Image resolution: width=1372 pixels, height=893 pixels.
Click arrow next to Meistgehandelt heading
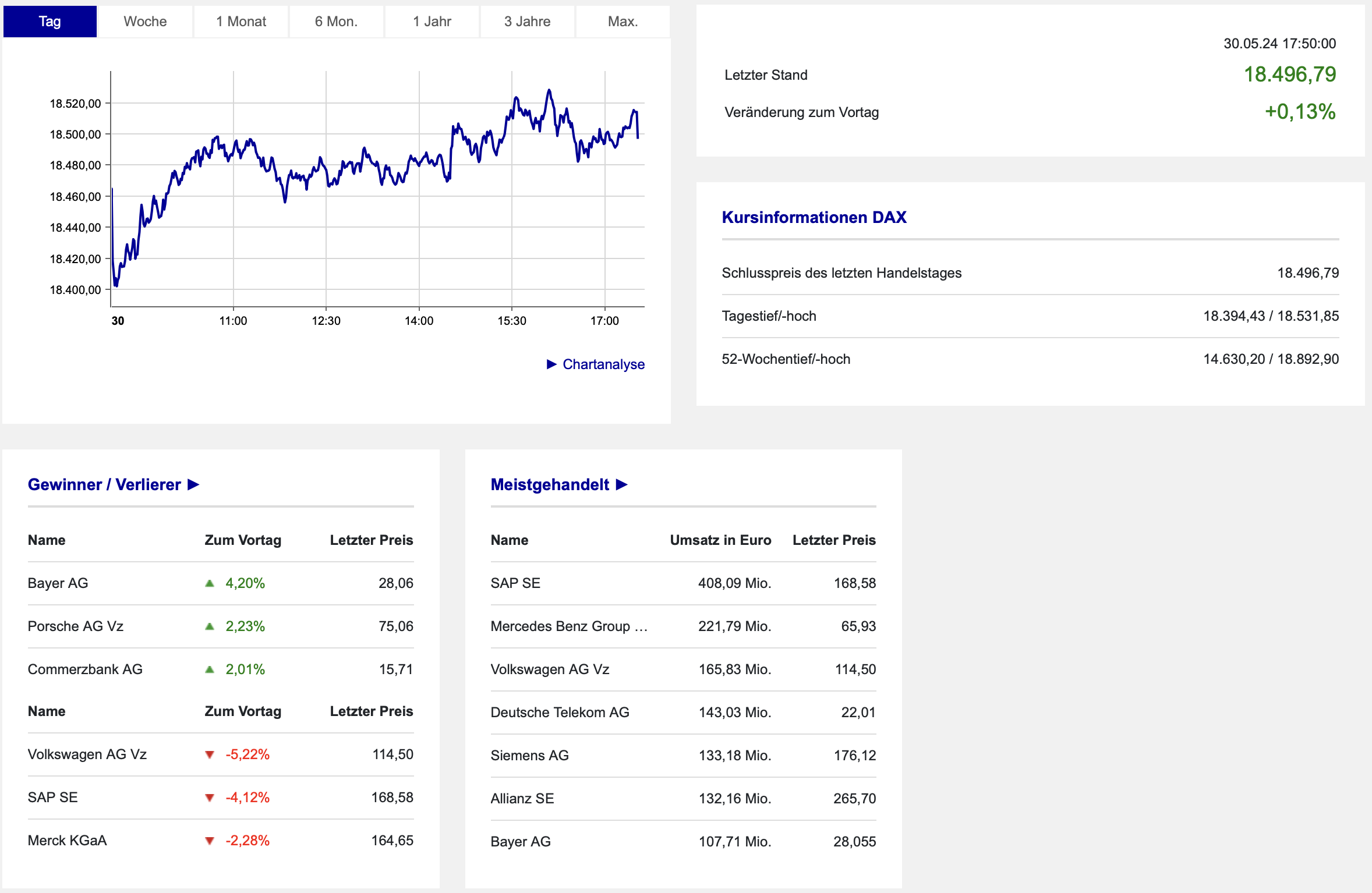pos(621,484)
